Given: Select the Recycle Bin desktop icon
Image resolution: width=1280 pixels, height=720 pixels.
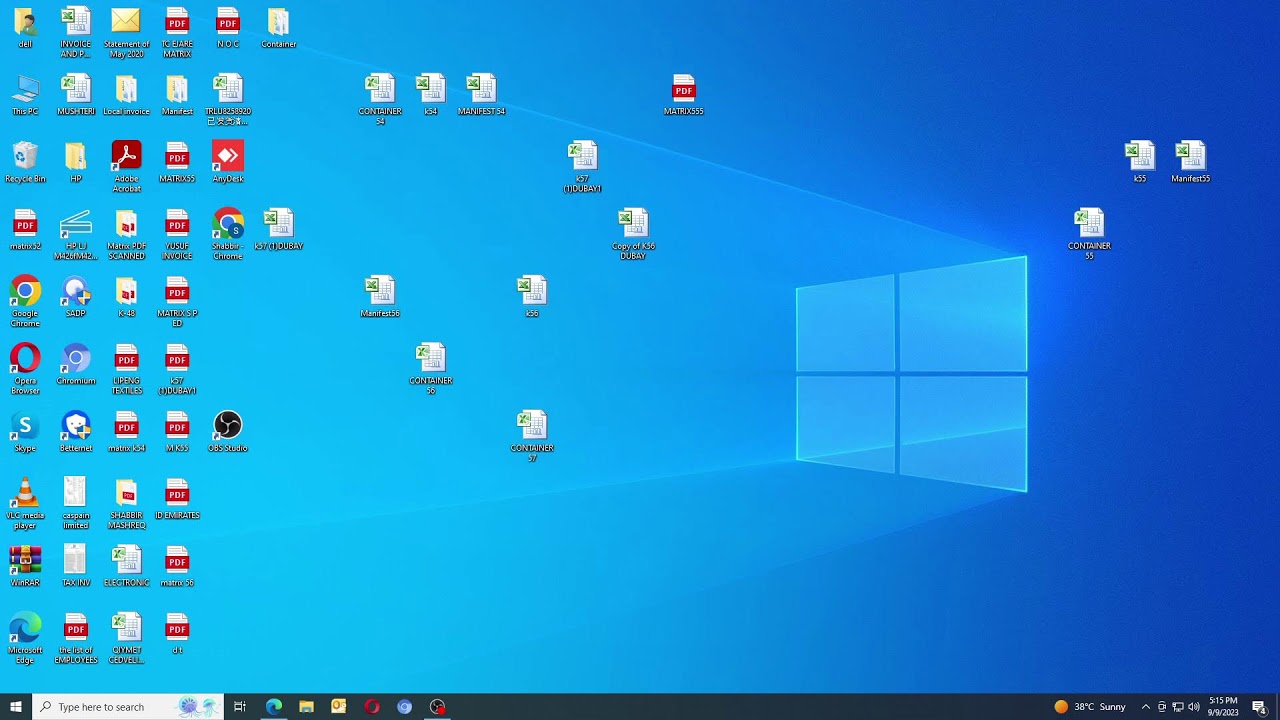Looking at the screenshot, I should [25, 162].
